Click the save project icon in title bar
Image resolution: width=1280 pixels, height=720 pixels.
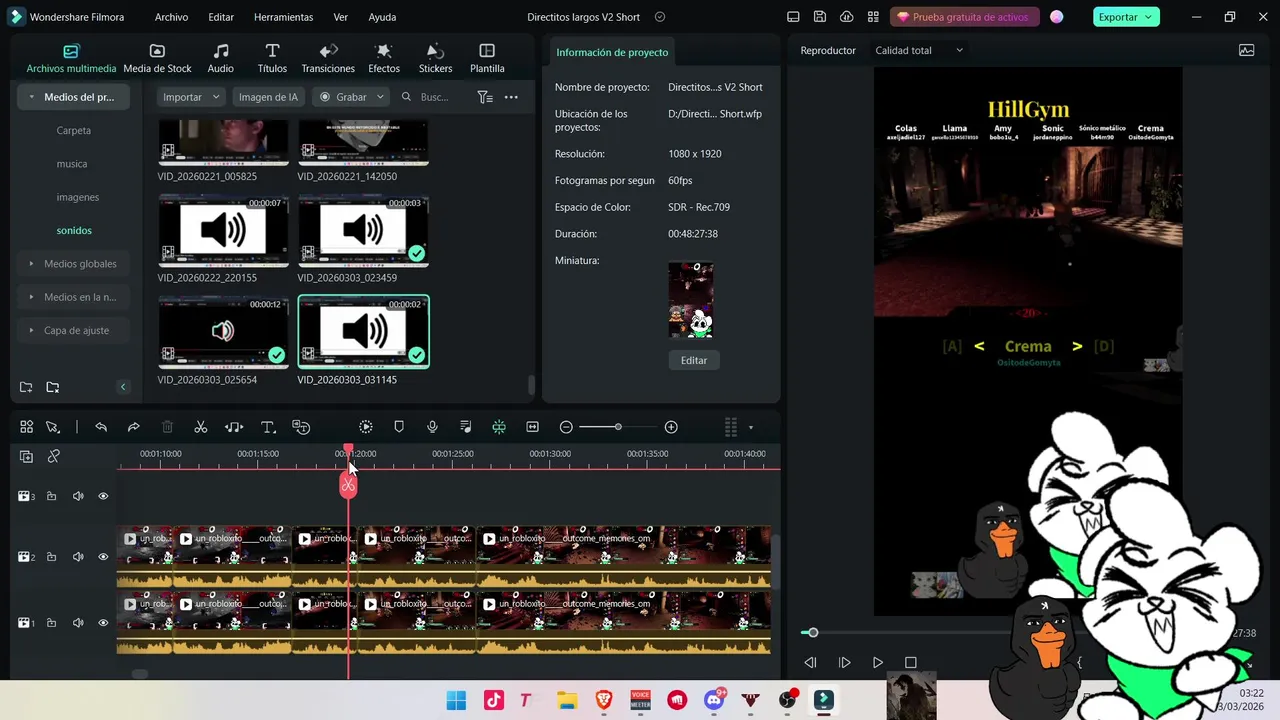820,17
